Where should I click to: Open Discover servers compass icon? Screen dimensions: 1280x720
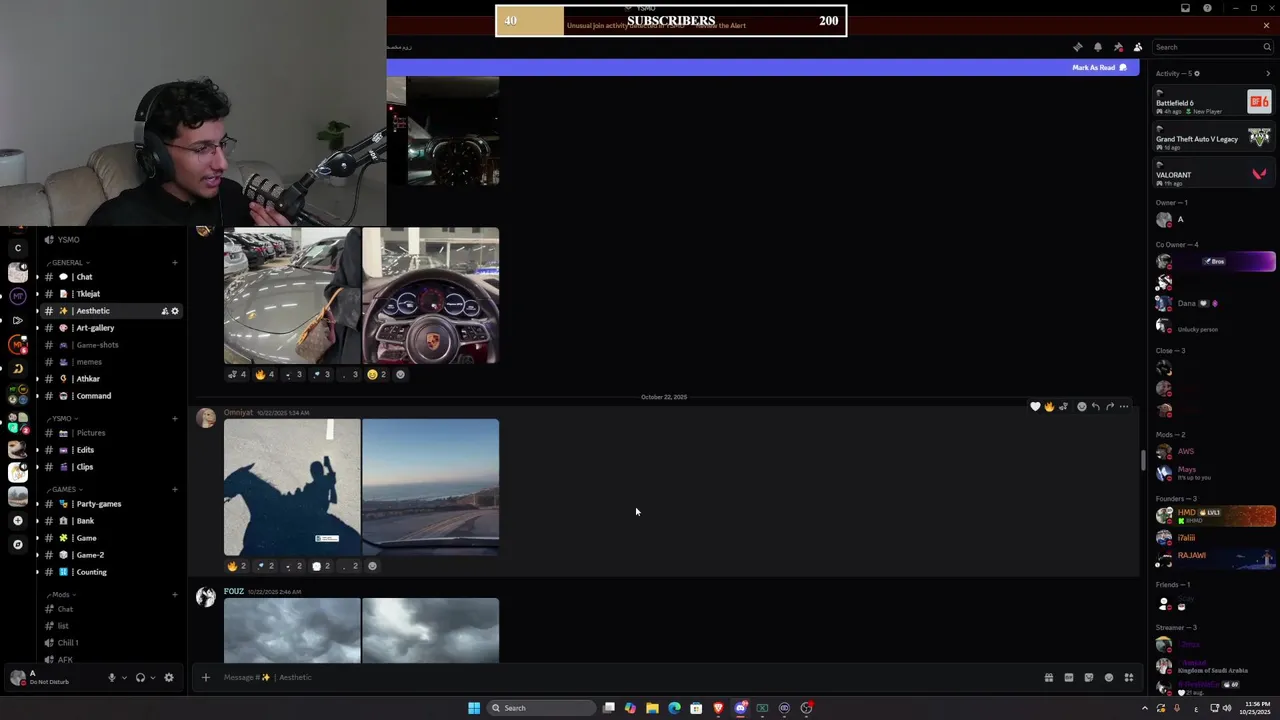[17, 545]
